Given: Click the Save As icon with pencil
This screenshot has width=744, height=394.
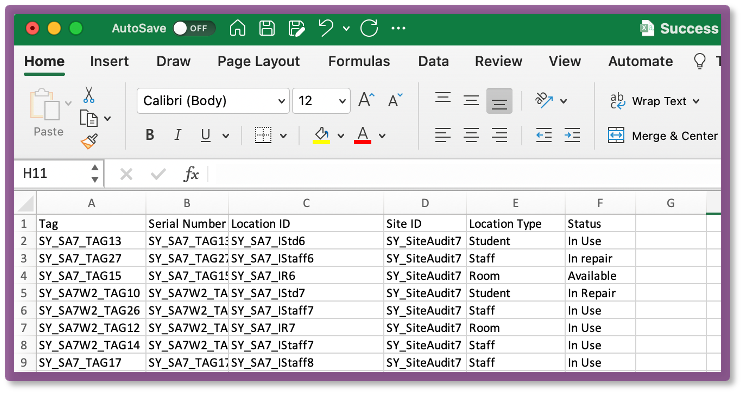Looking at the screenshot, I should point(297,28).
